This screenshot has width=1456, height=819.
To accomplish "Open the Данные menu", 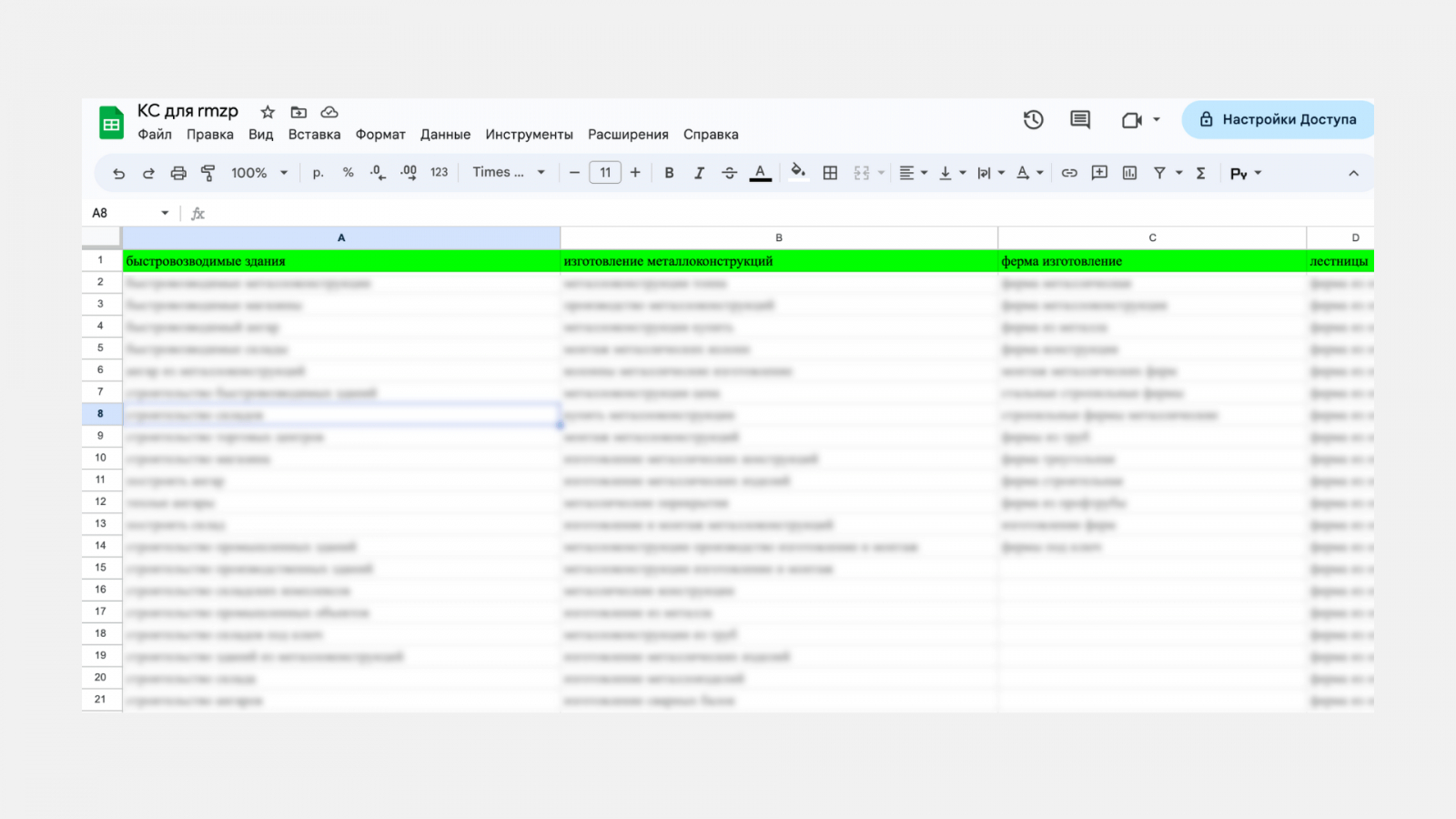I will 445,135.
